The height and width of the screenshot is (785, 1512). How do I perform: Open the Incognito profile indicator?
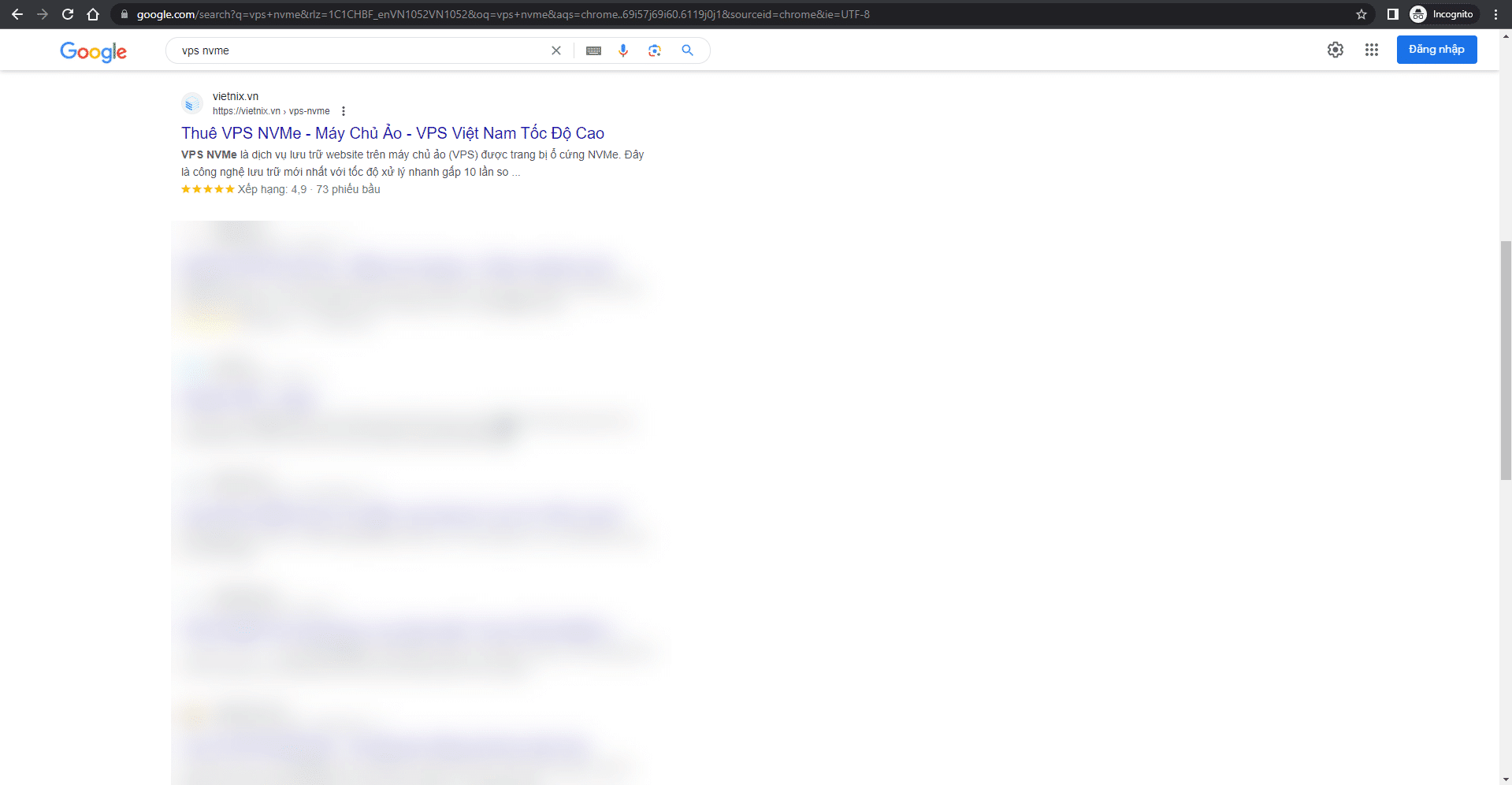pos(1442,14)
